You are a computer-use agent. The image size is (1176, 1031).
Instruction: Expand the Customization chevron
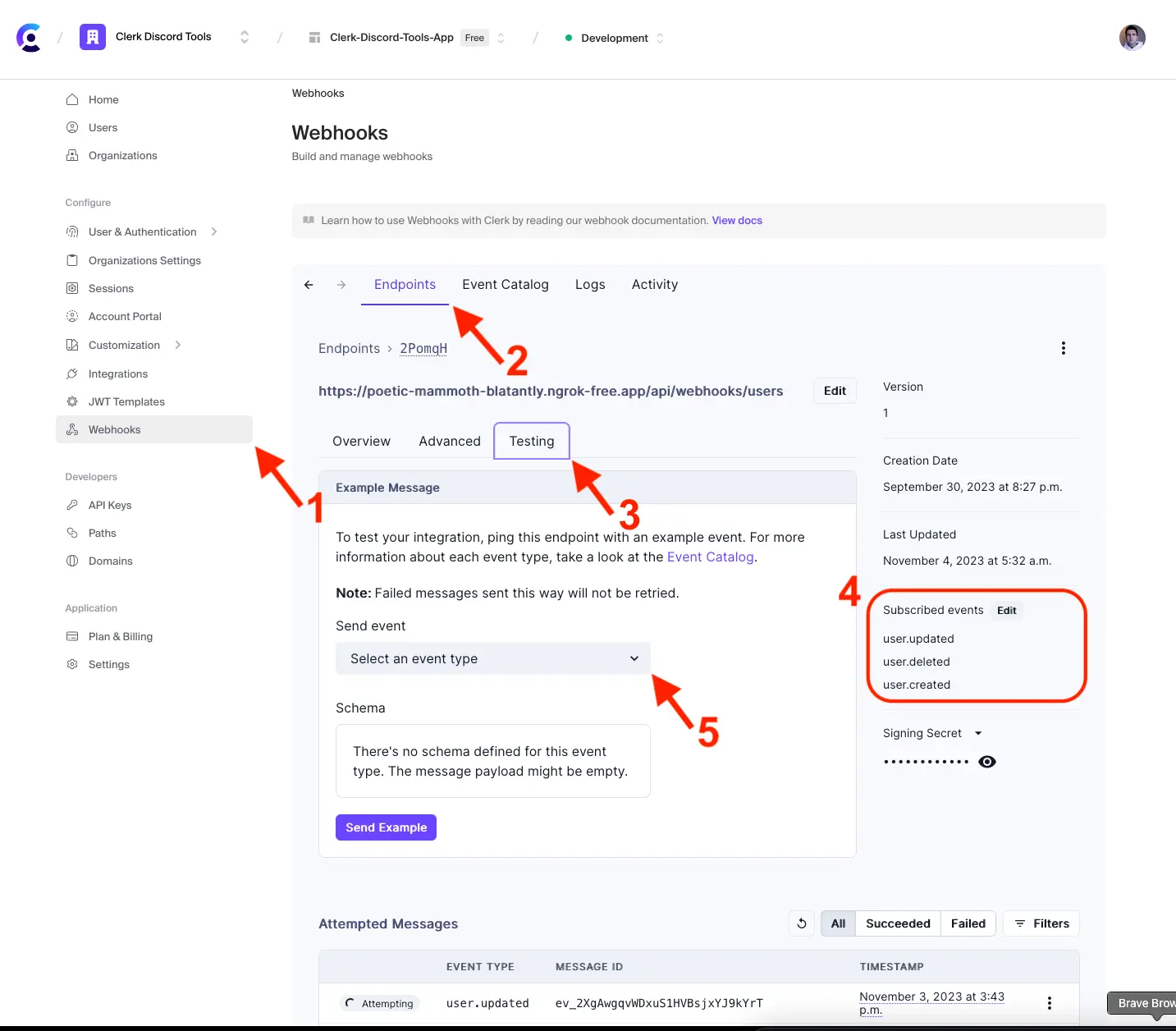pyautogui.click(x=178, y=345)
